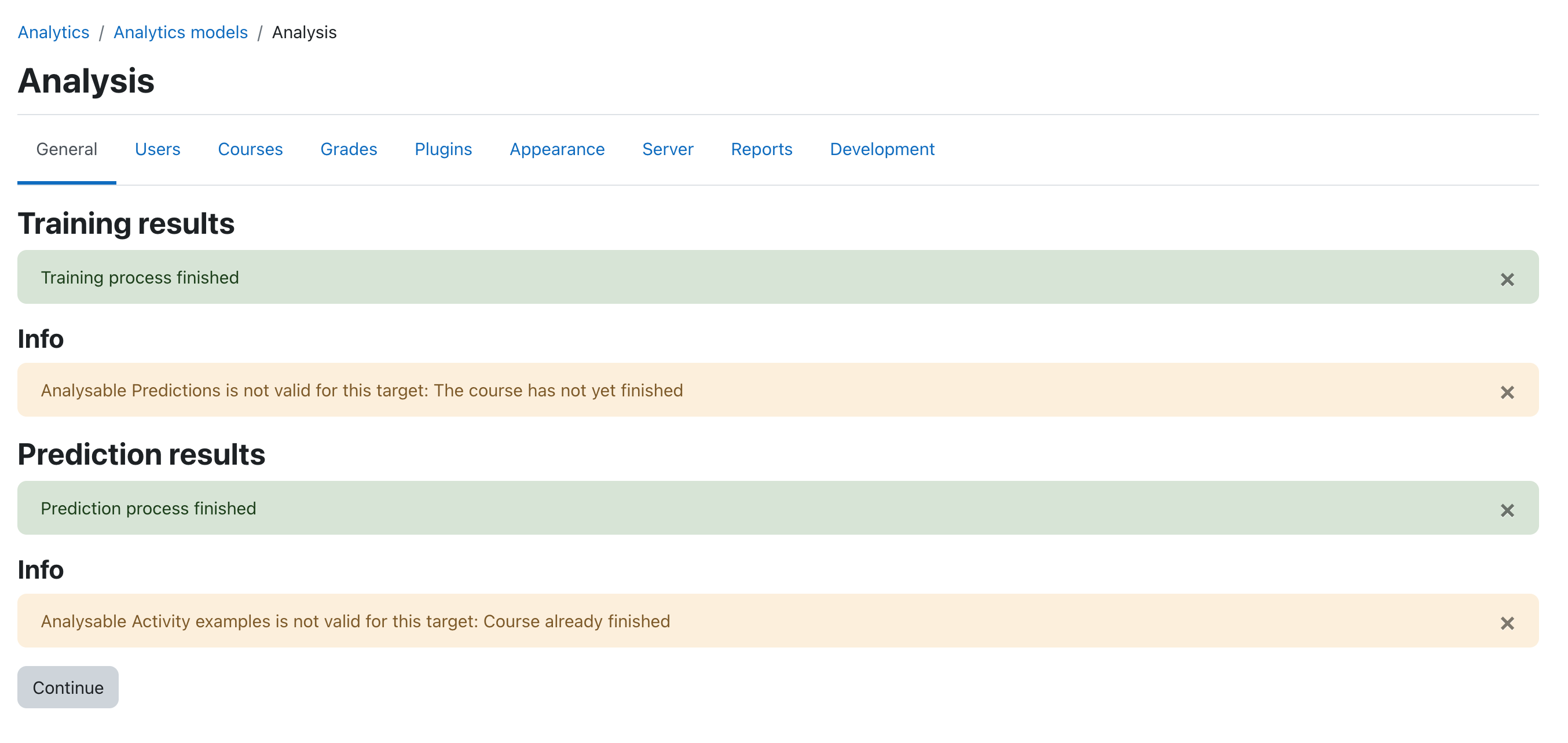Click the 'Training process finished' message text
The image size is (1568, 743).
pyautogui.click(x=140, y=278)
